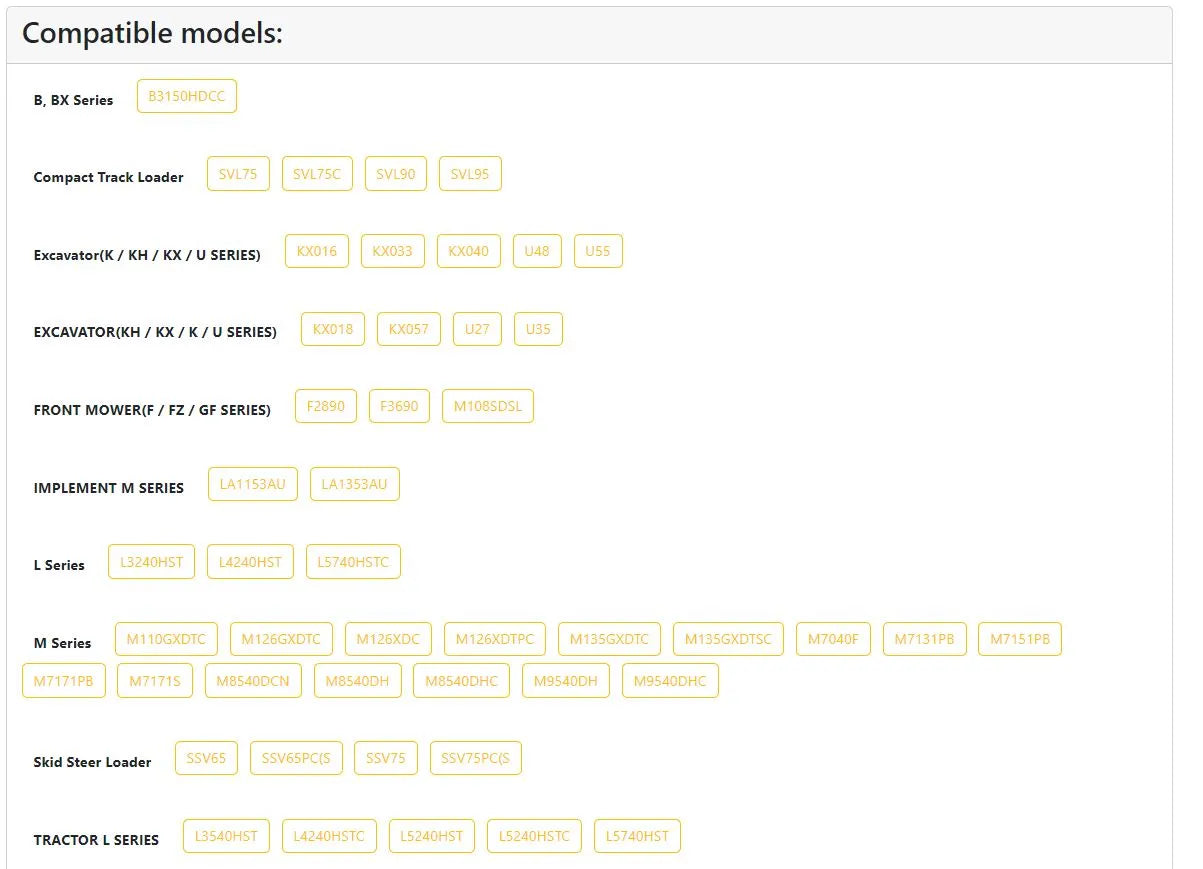Choose the SVL95 model button
The height and width of the screenshot is (869, 1203).
tap(470, 173)
